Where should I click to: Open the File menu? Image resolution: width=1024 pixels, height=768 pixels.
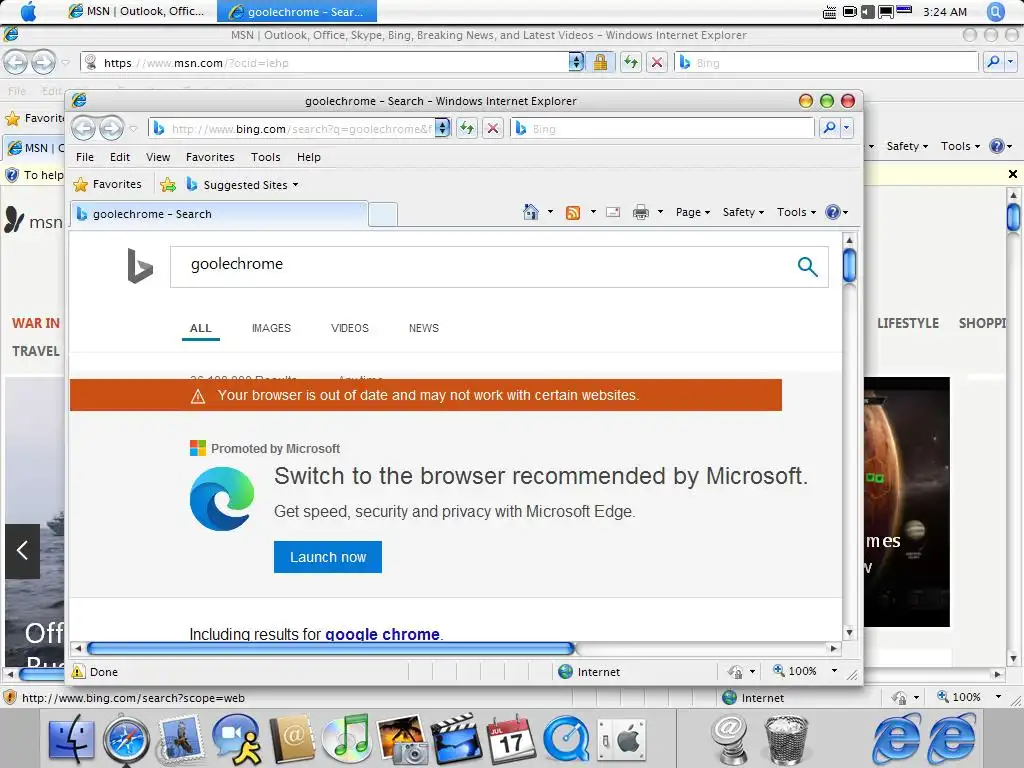(85, 157)
